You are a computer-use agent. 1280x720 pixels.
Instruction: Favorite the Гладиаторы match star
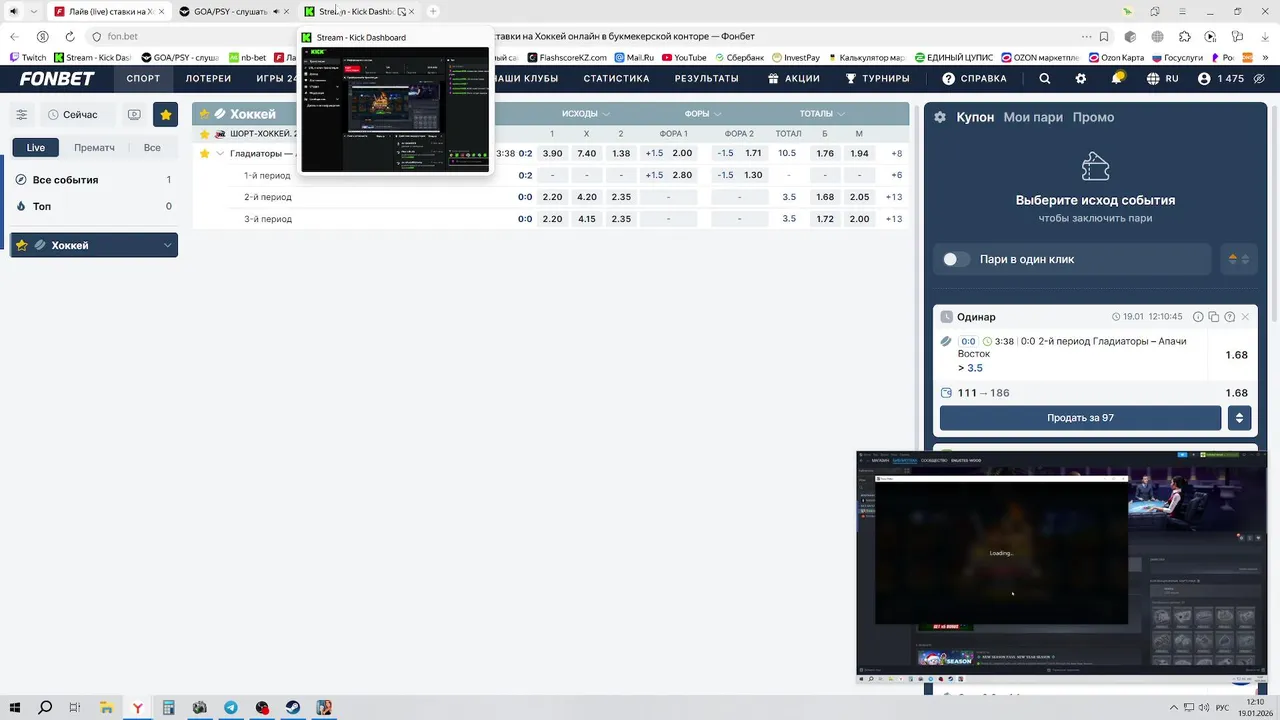[204, 154]
